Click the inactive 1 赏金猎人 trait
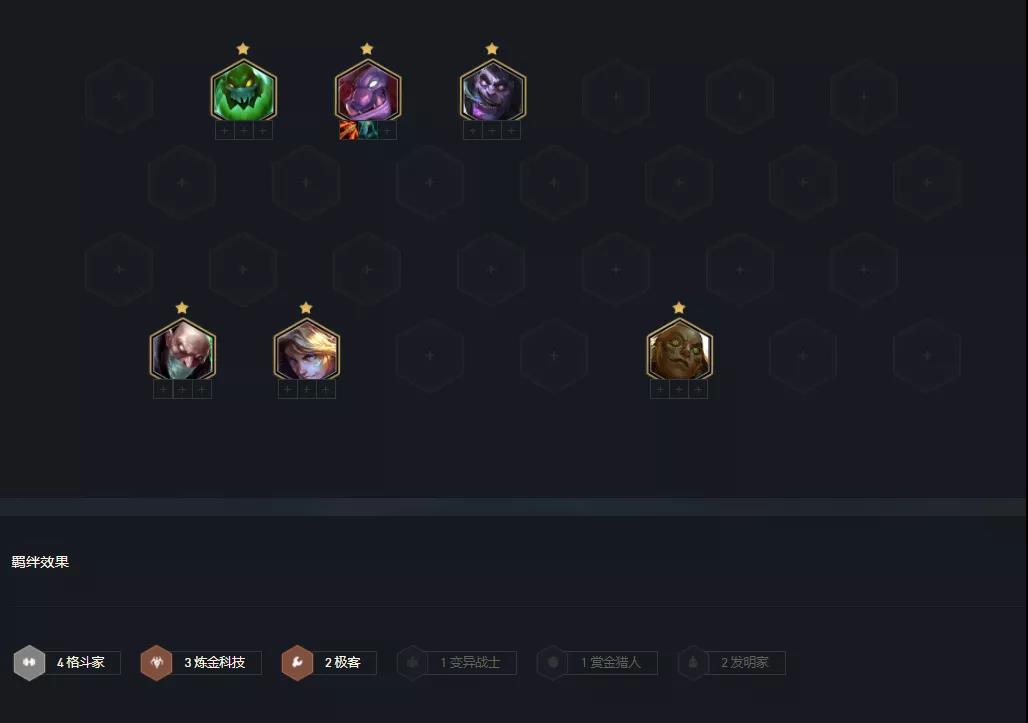Screen dimensions: 1028x723 [x=597, y=663]
